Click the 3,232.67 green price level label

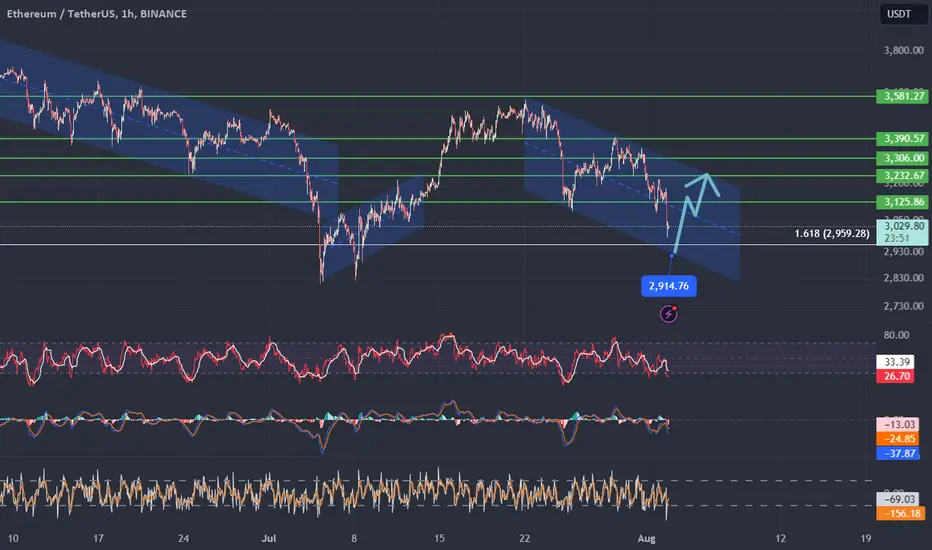click(902, 175)
